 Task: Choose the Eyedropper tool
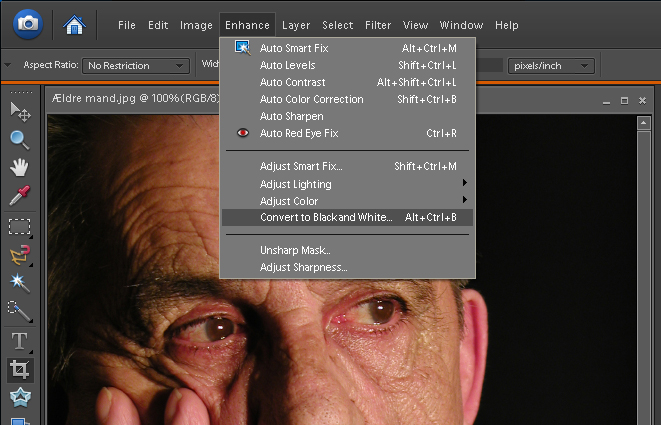(x=19, y=196)
